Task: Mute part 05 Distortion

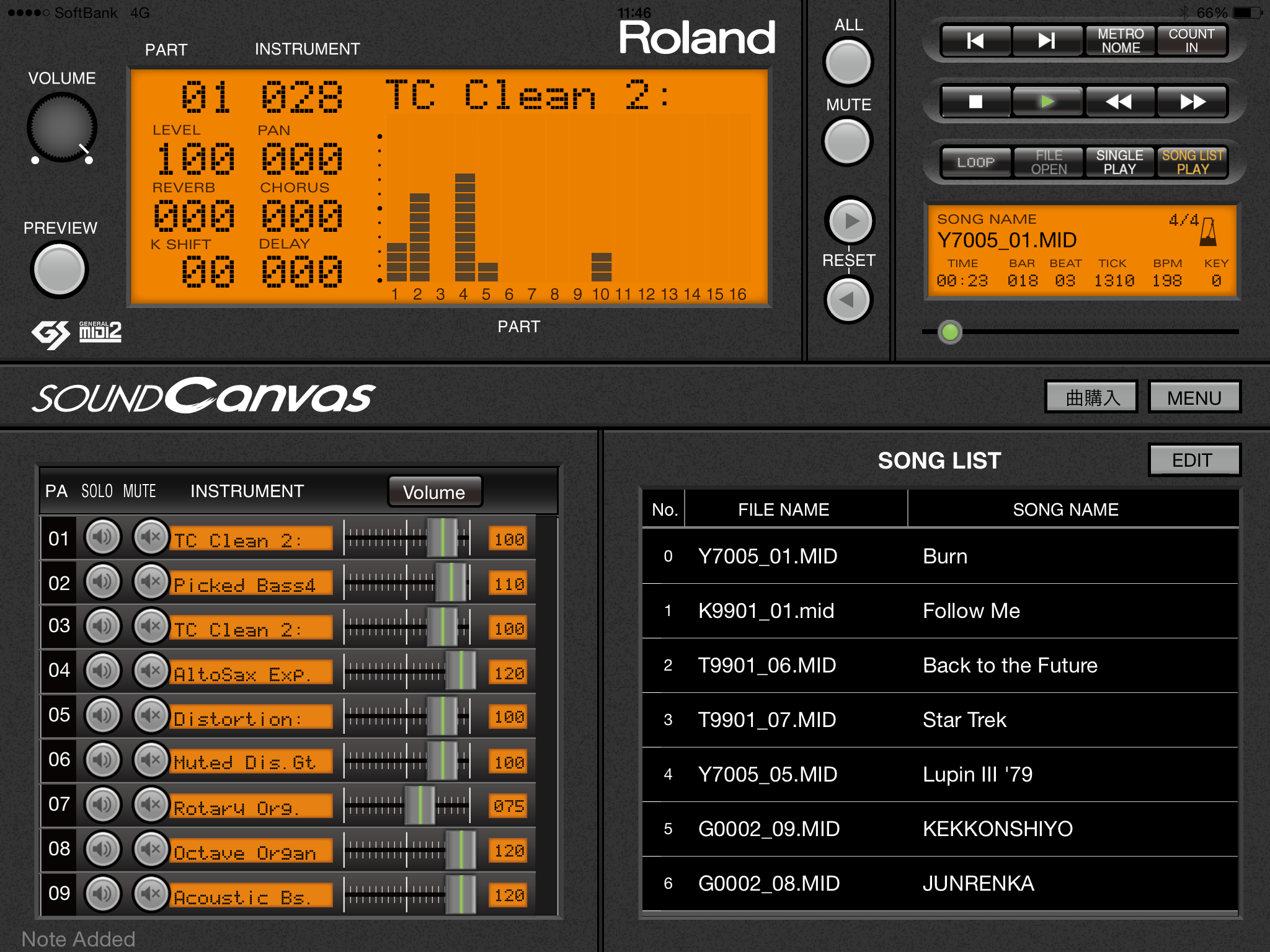Action: (151, 716)
